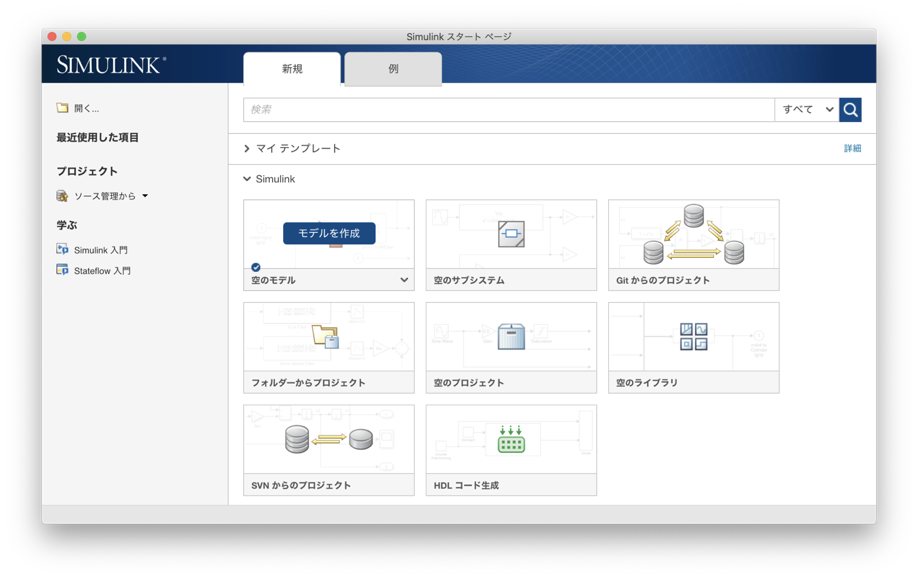The image size is (918, 579).
Task: Click the search magnifier button
Action: click(x=850, y=110)
